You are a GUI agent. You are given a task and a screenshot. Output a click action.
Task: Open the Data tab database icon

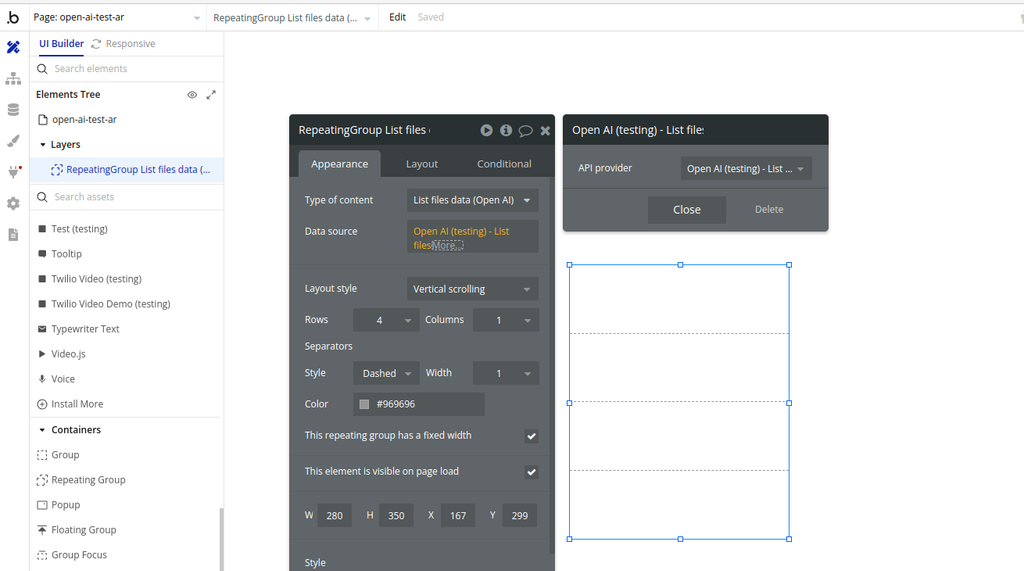point(13,110)
